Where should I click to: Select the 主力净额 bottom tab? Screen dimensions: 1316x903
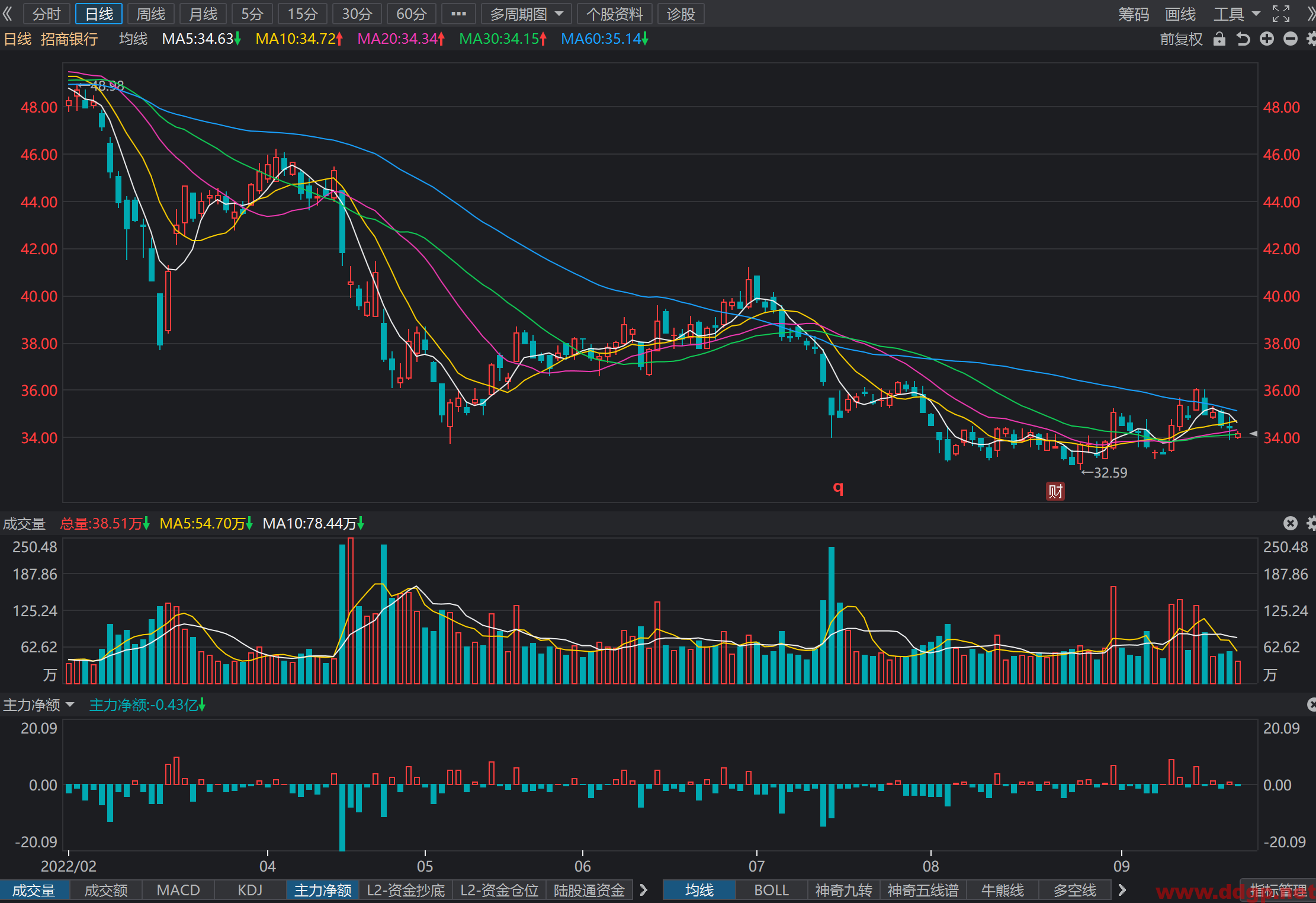click(323, 890)
